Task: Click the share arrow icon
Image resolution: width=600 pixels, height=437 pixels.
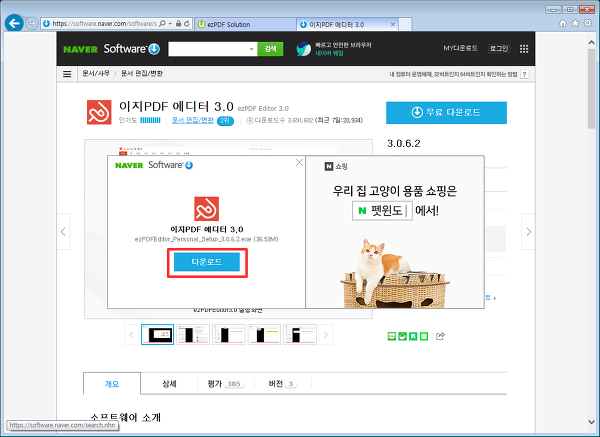Action: (440, 336)
